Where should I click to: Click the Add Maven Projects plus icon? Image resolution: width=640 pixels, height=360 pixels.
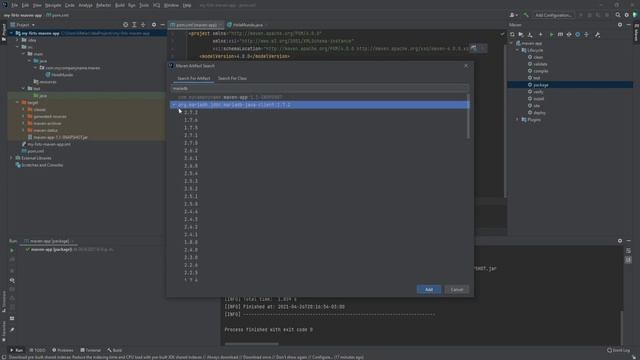[540, 35]
